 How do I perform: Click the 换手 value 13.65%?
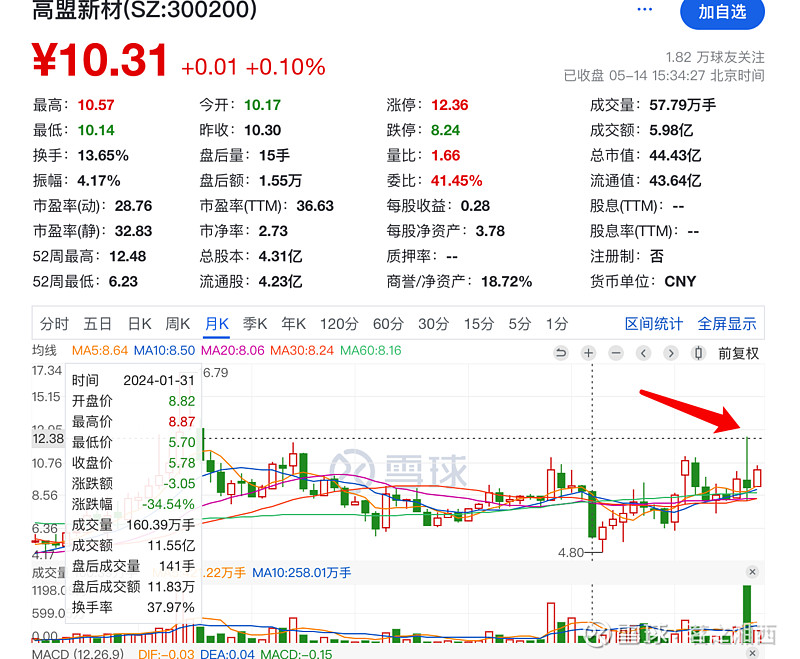click(103, 155)
